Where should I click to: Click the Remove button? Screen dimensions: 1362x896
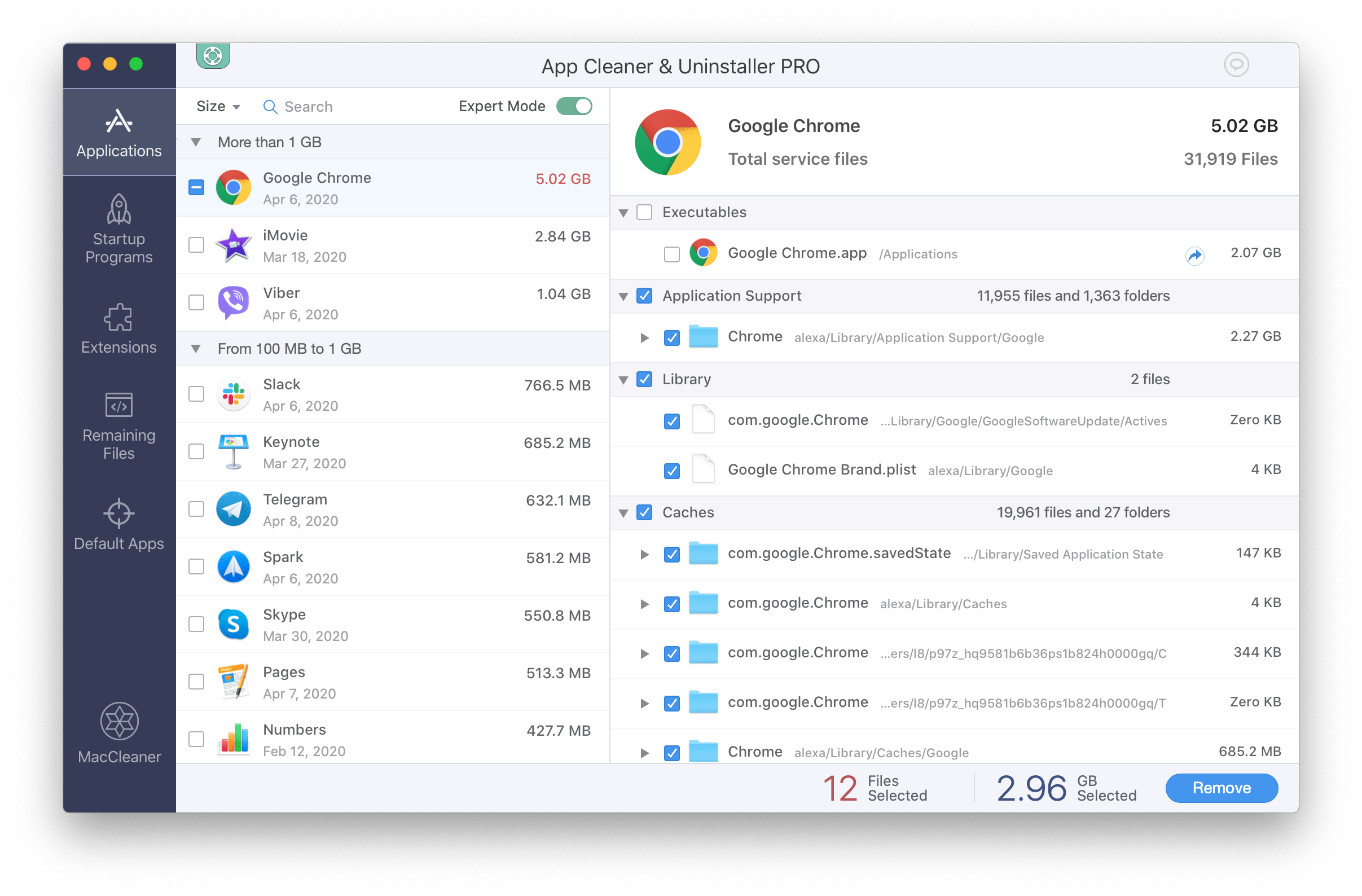[1225, 786]
